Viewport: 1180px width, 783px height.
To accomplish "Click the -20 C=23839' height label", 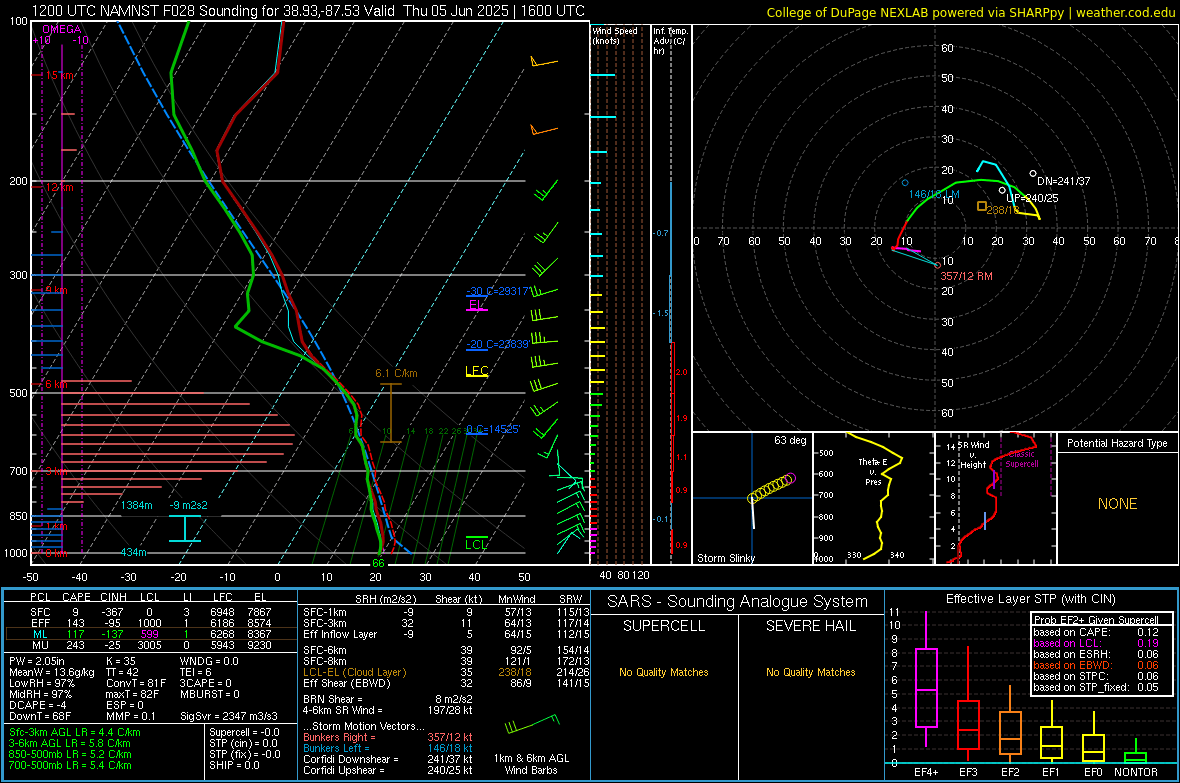I will pos(497,344).
